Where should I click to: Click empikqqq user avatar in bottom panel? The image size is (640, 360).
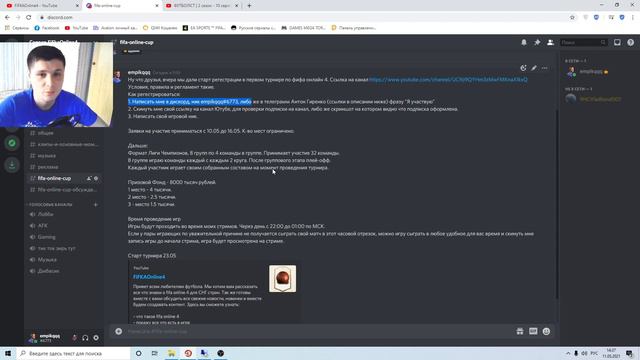pos(33,338)
